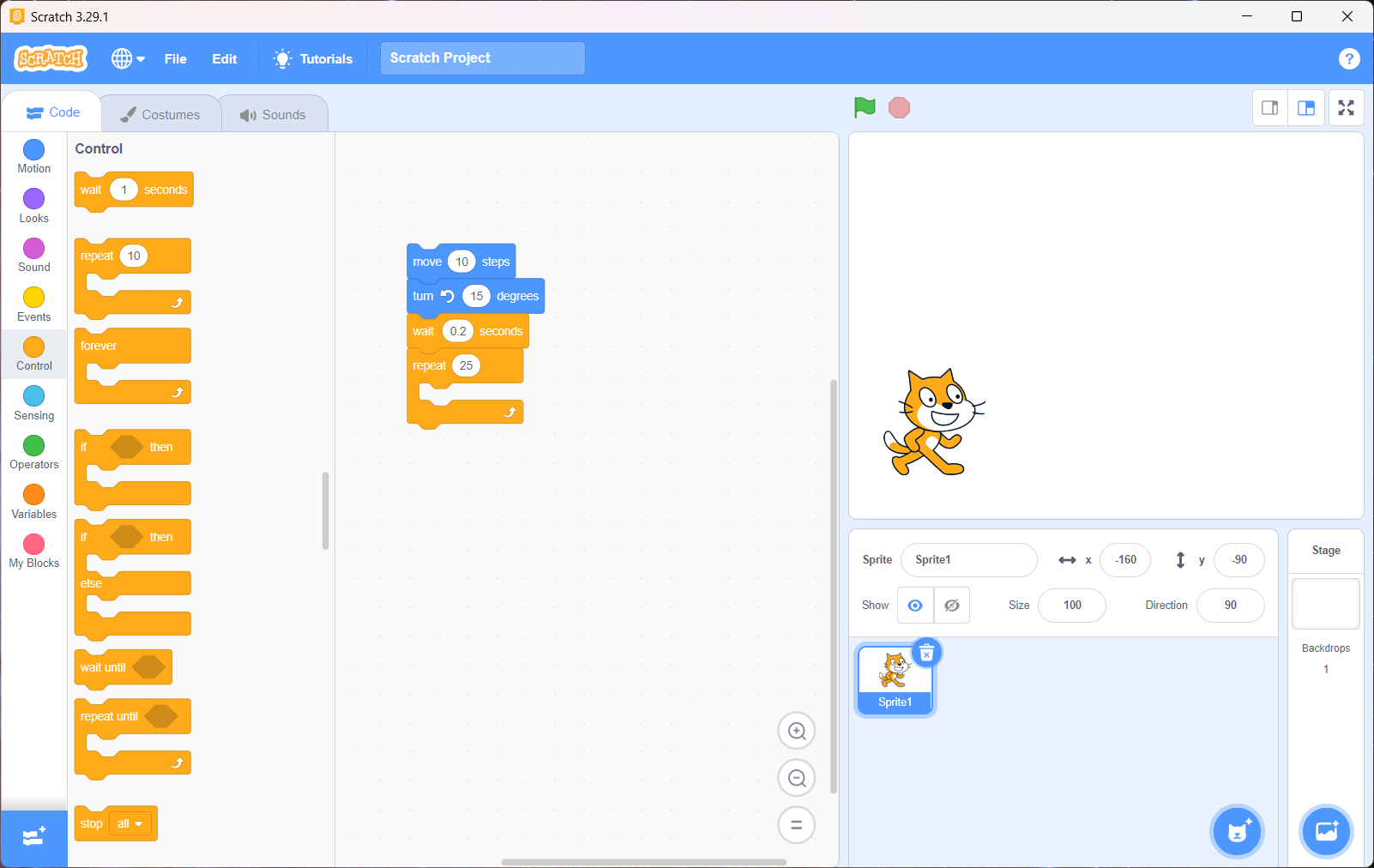Show the sprite with eye icon
1374x868 pixels.
(915, 606)
